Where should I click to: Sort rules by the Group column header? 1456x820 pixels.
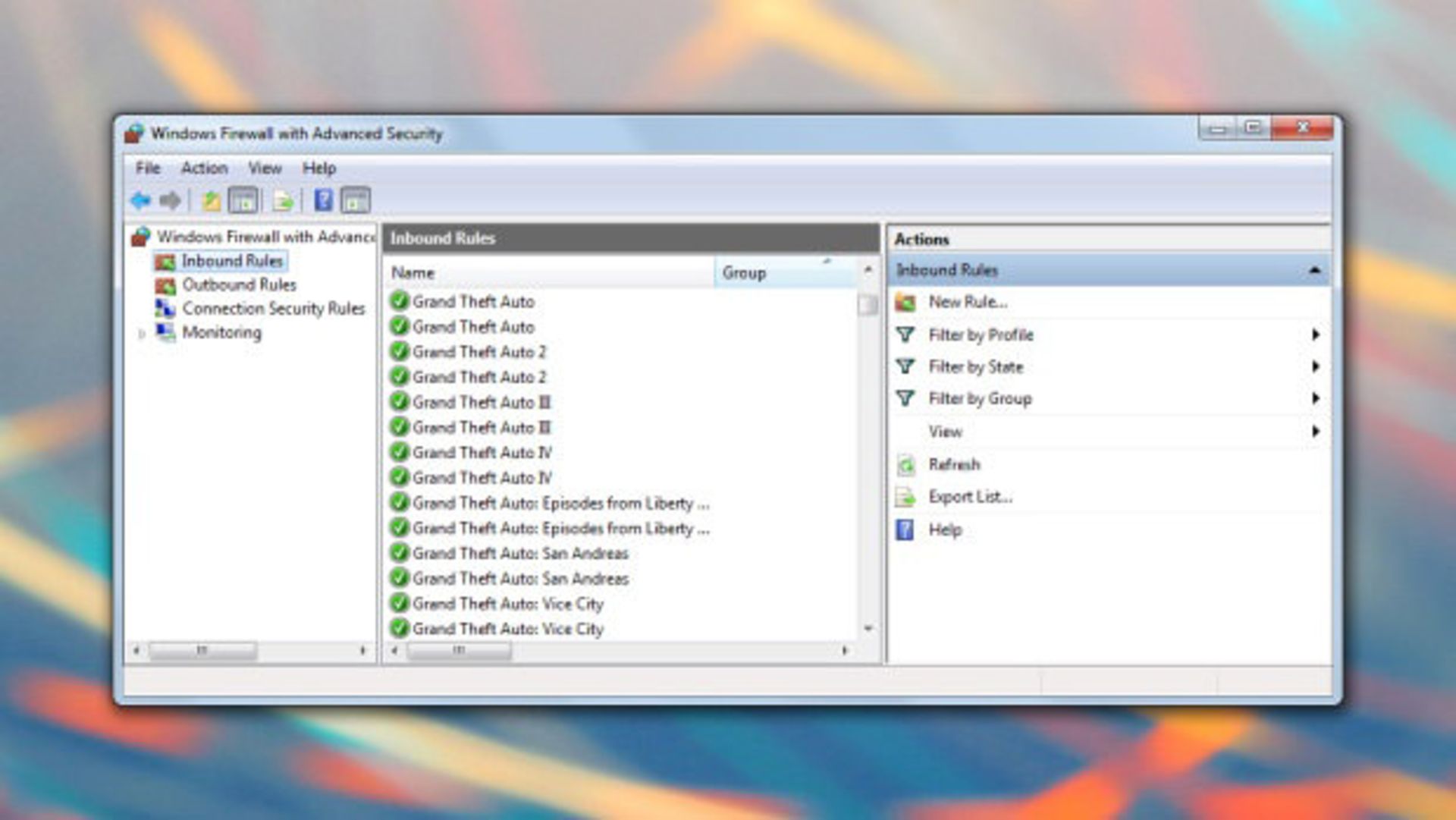[x=785, y=272]
